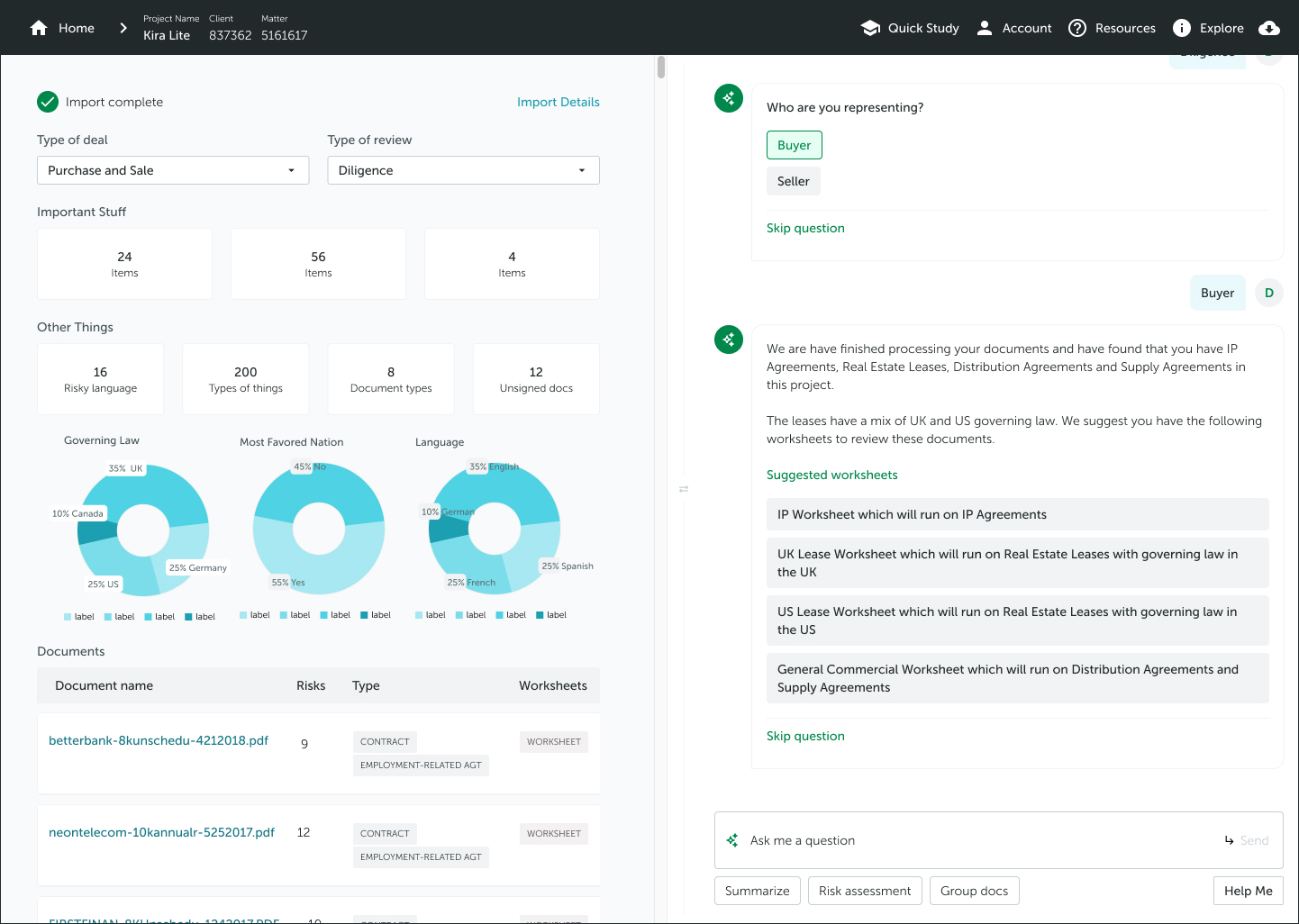Click the EMPLOYMENT-RELATED AGT tag in neontelecom row
Image resolution: width=1299 pixels, height=924 pixels.
tap(421, 857)
